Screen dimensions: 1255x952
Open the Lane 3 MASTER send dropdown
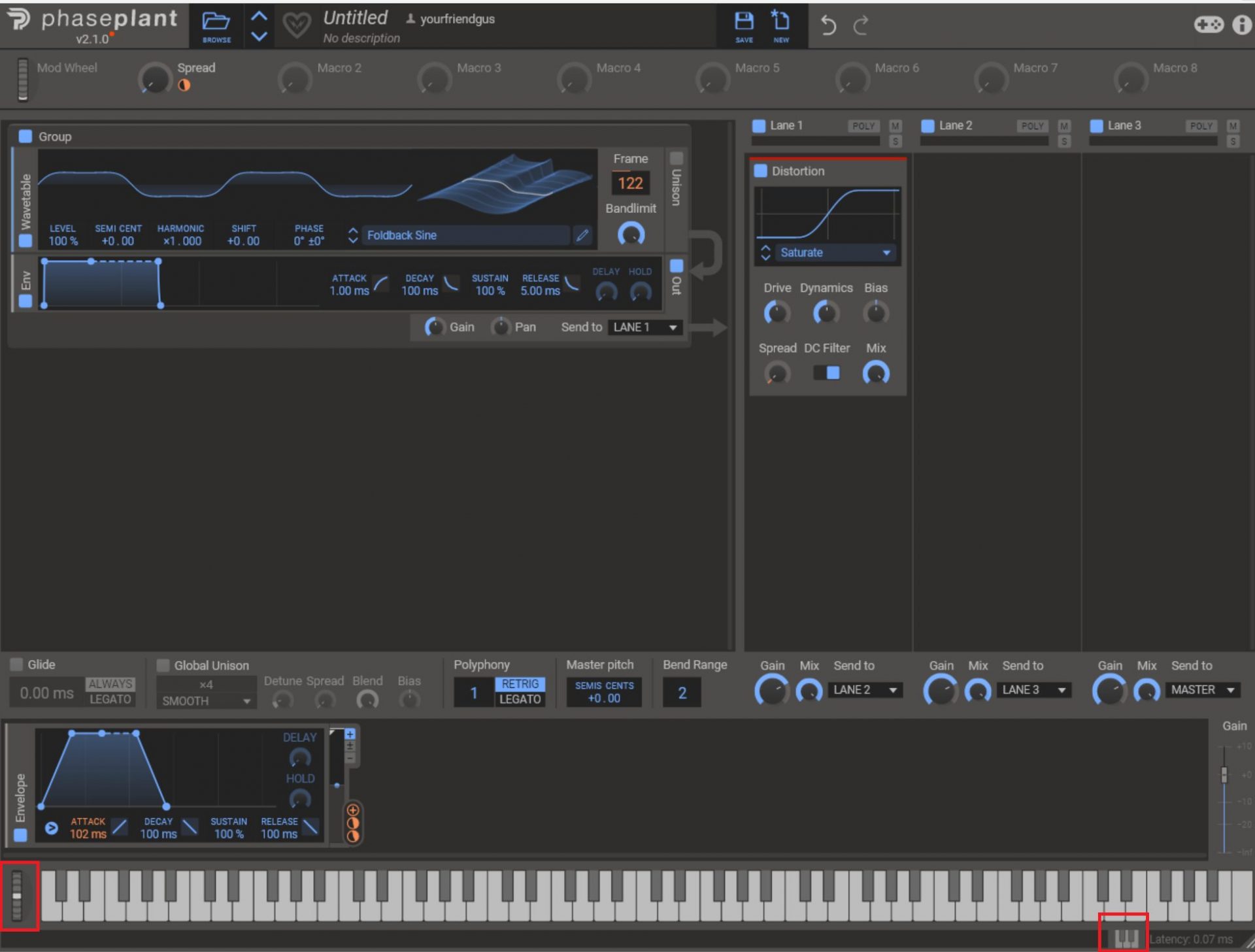click(1202, 690)
